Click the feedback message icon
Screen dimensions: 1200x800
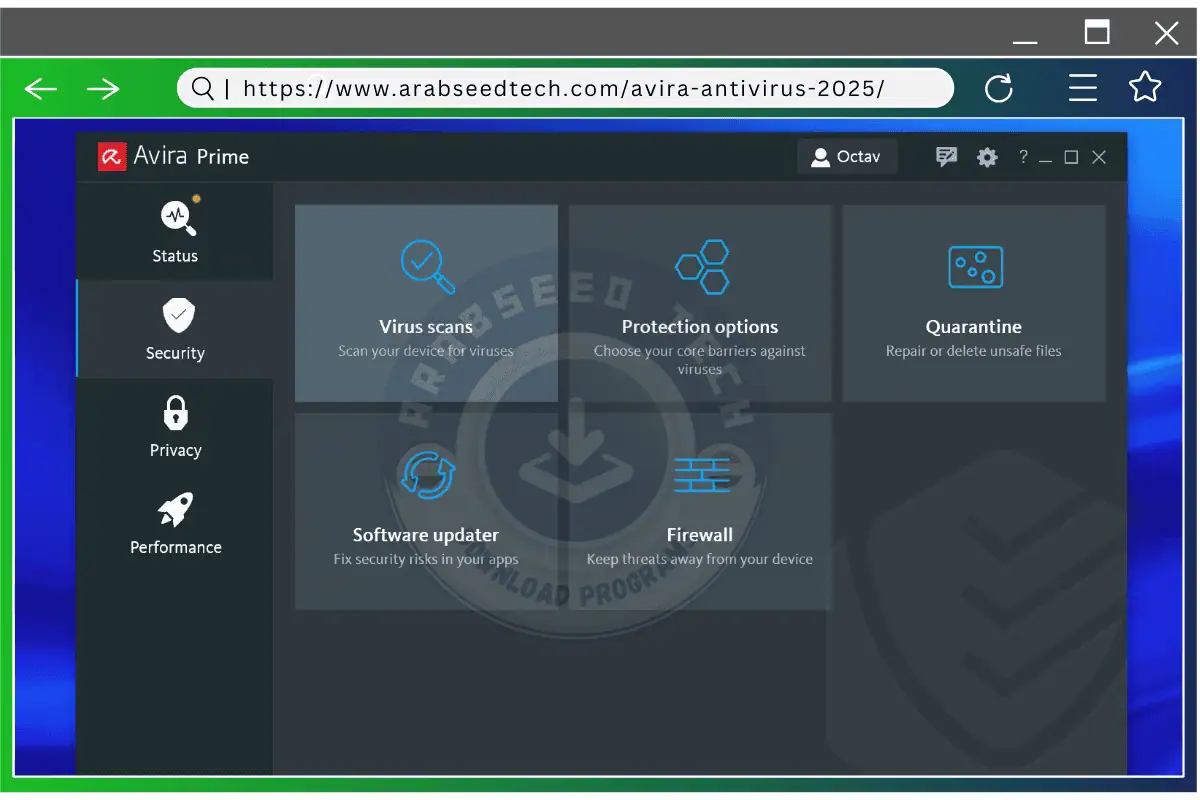(x=946, y=156)
